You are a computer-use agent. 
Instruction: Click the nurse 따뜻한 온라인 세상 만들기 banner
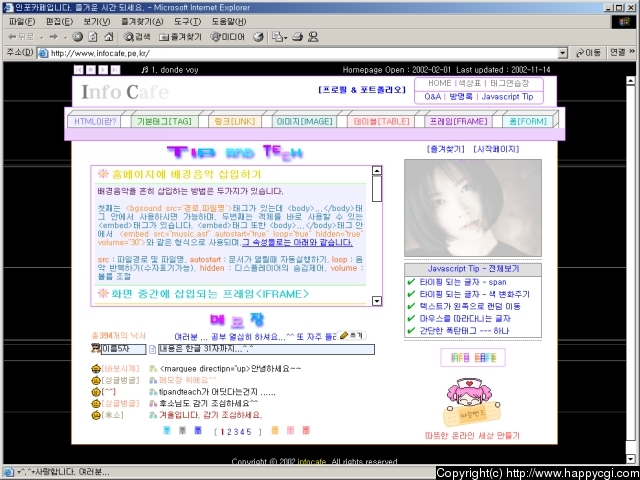coord(472,409)
